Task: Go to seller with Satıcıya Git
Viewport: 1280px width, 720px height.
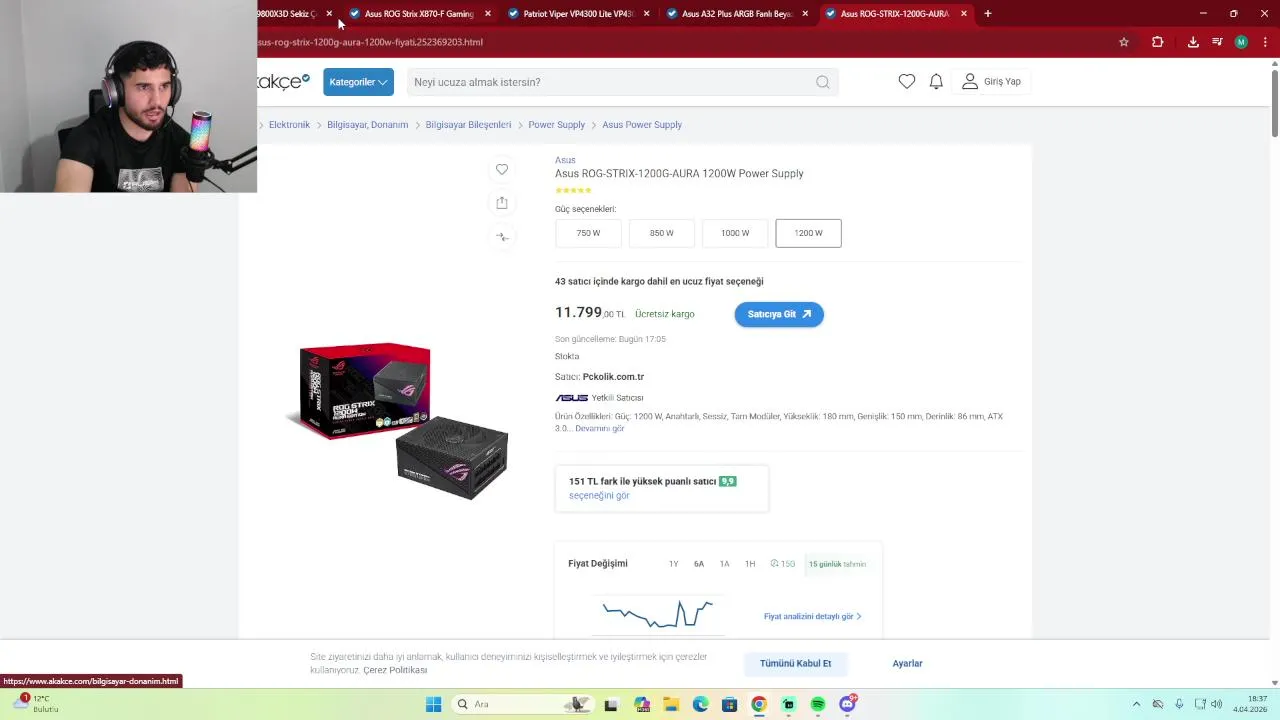Action: 779,314
